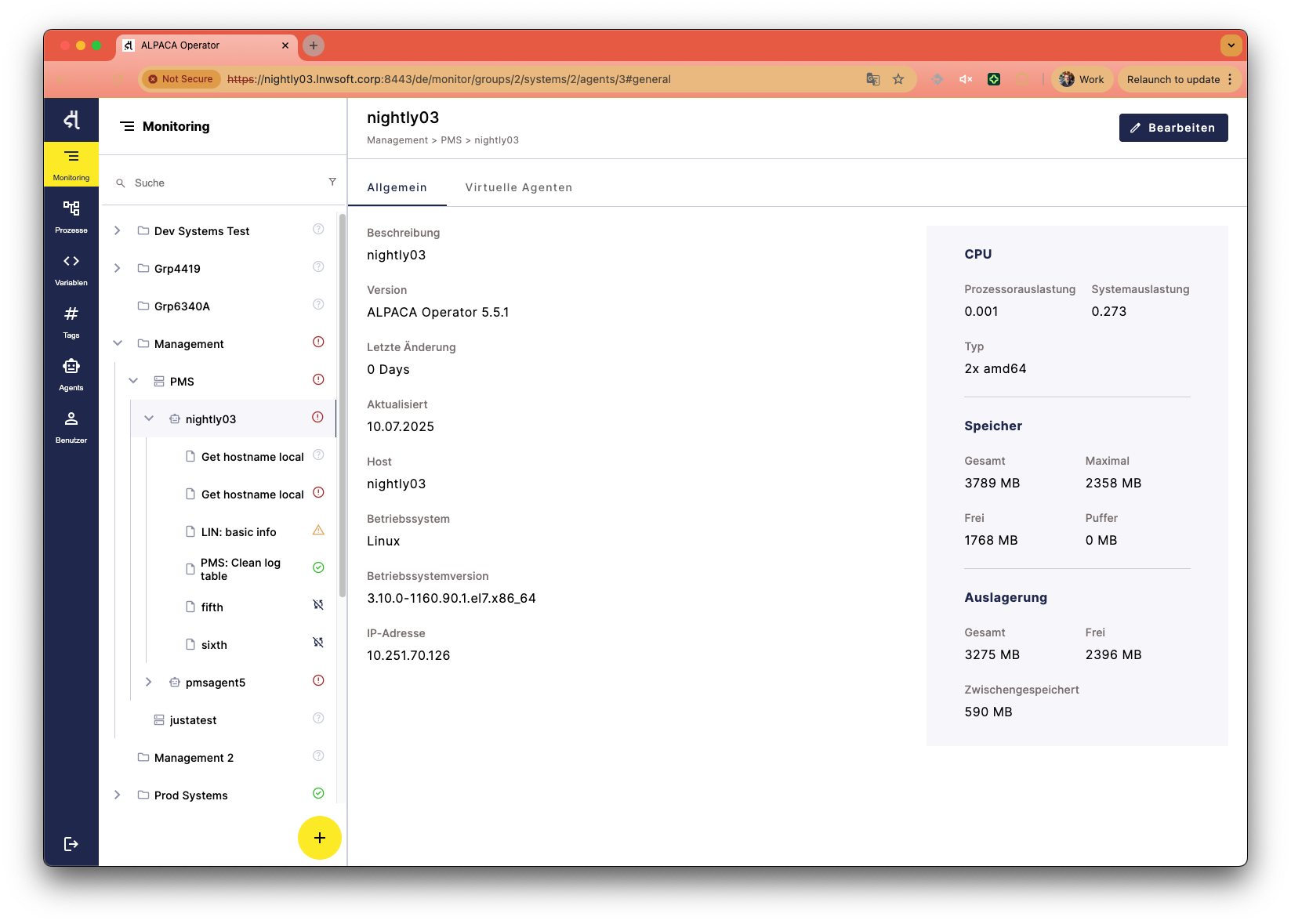
Task: Click unknown status icon of justatest
Action: [318, 718]
